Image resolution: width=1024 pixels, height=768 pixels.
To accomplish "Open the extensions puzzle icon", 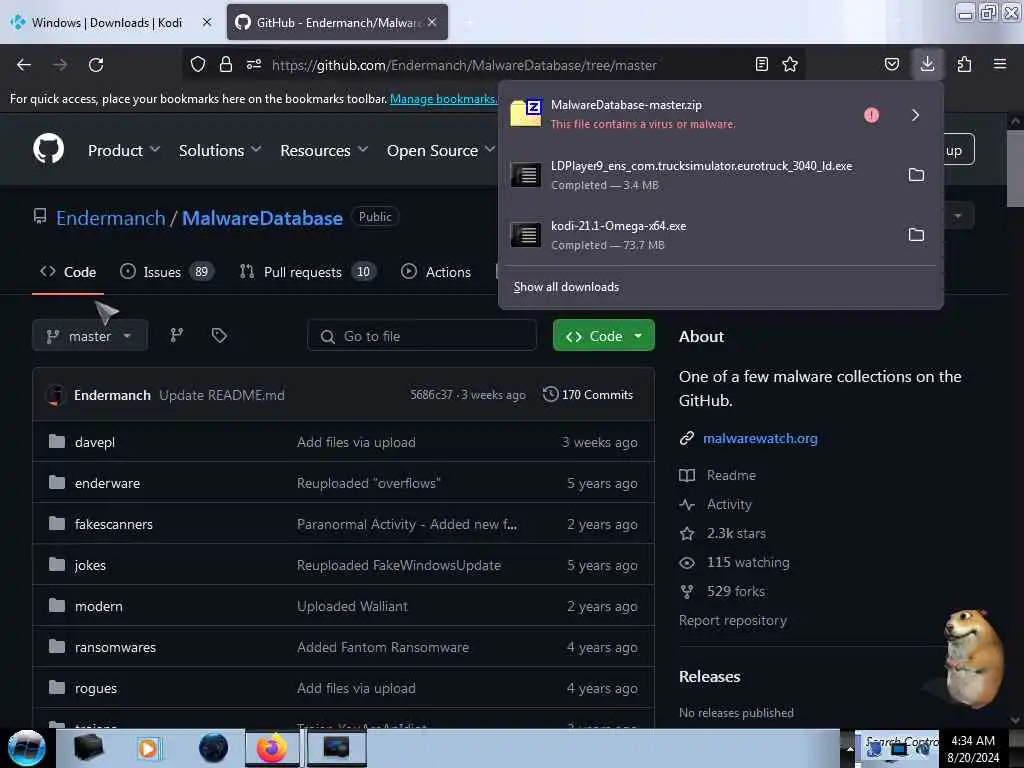I will (x=964, y=64).
